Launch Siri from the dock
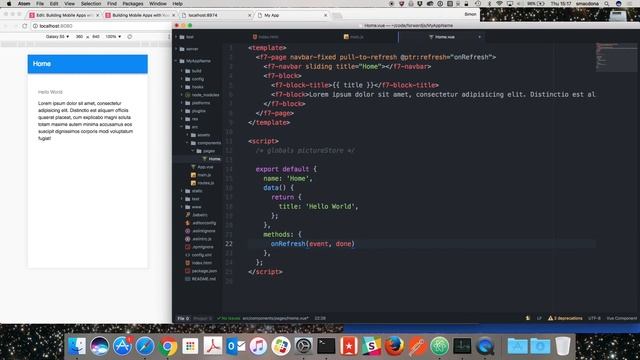This screenshot has height=360, width=640. click(x=99, y=346)
